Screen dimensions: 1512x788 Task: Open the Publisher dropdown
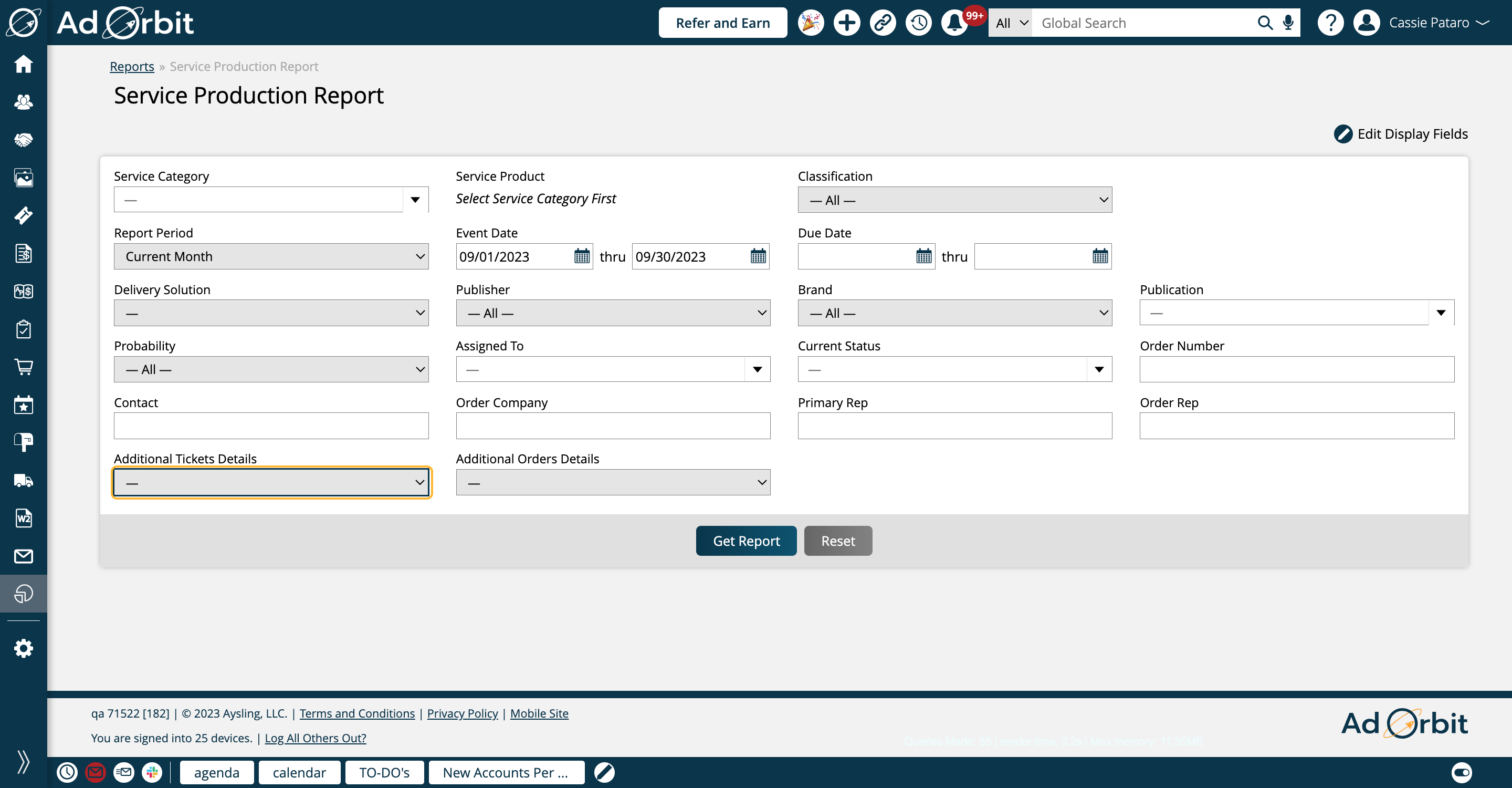pos(613,313)
